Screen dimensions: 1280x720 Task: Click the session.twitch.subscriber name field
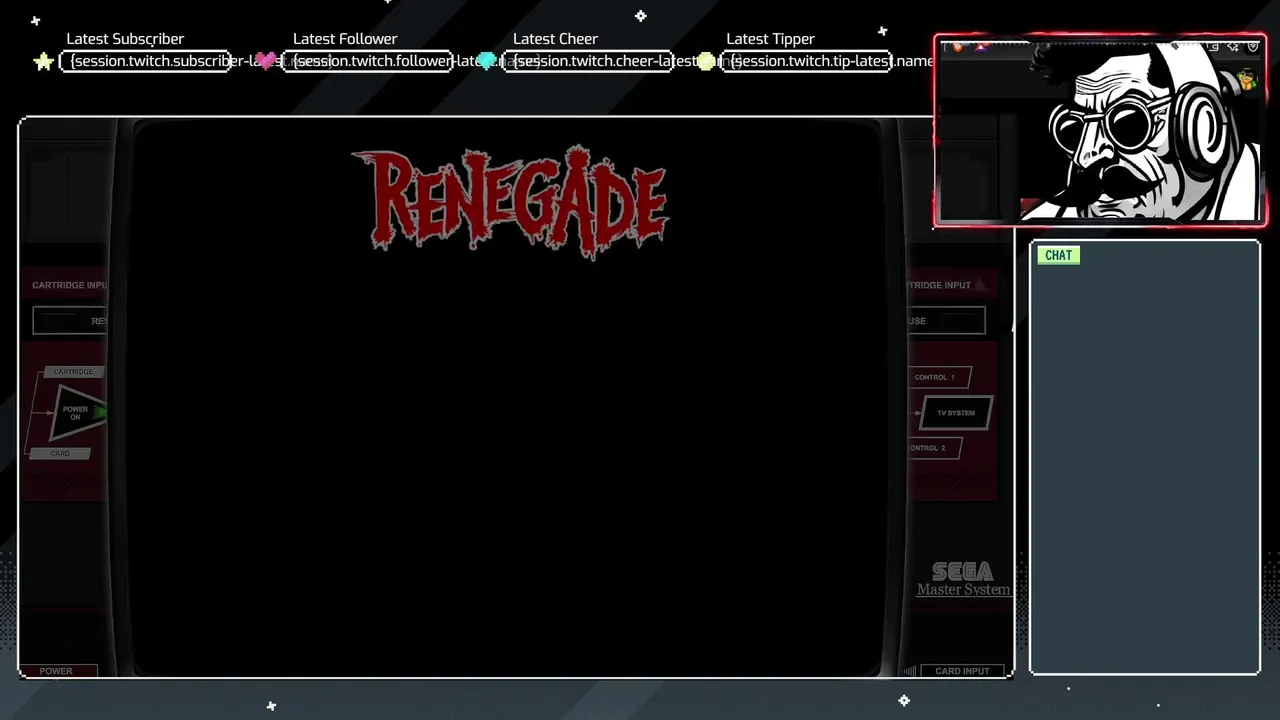point(146,61)
